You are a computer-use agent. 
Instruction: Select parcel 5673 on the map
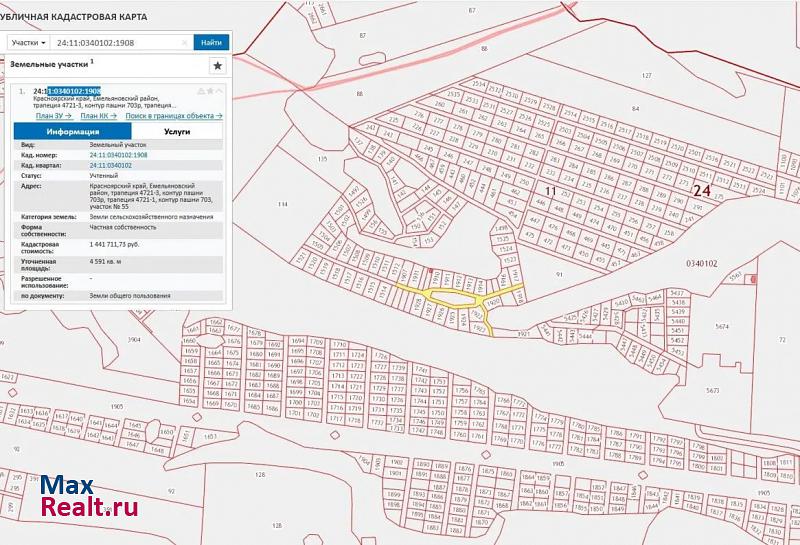tap(713, 390)
